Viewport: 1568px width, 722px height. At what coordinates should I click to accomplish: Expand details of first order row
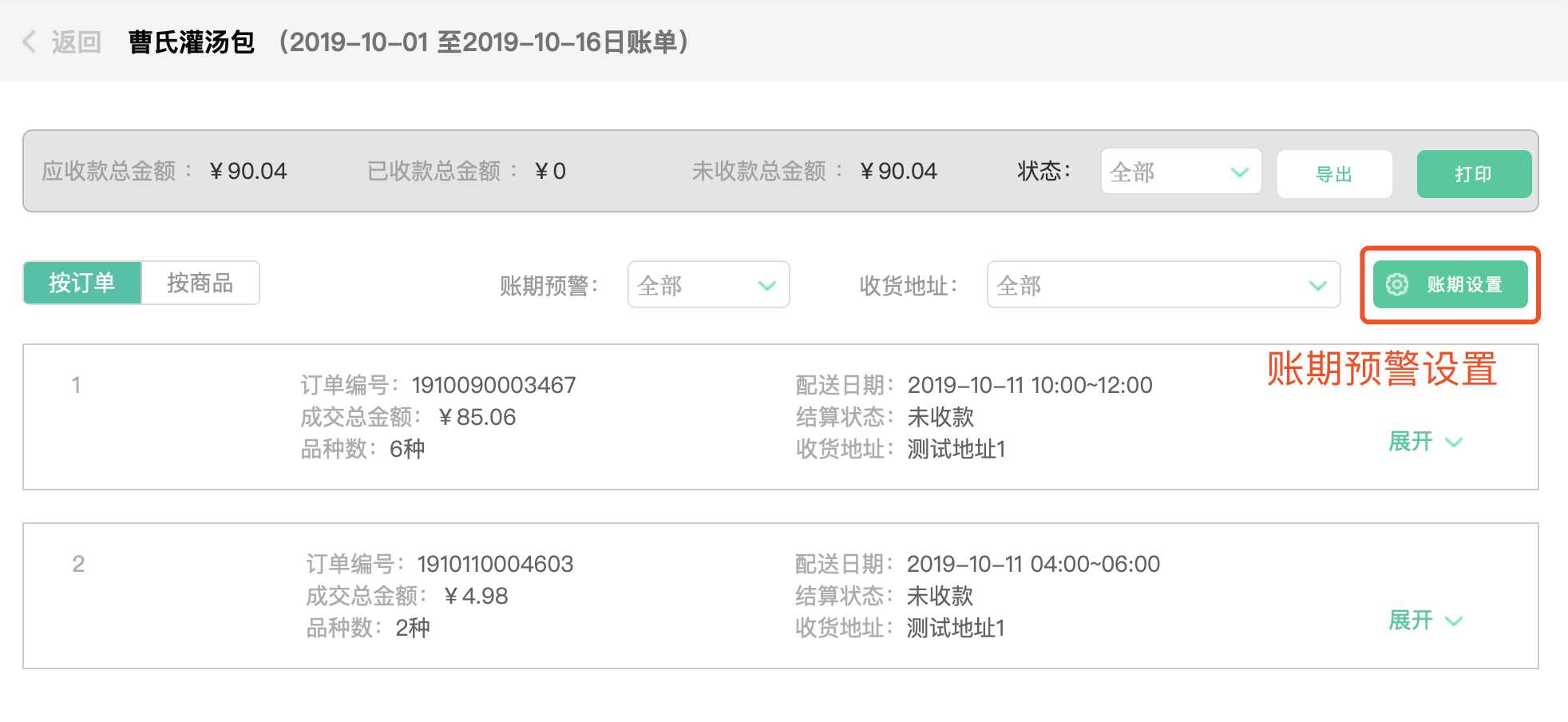pos(1412,442)
